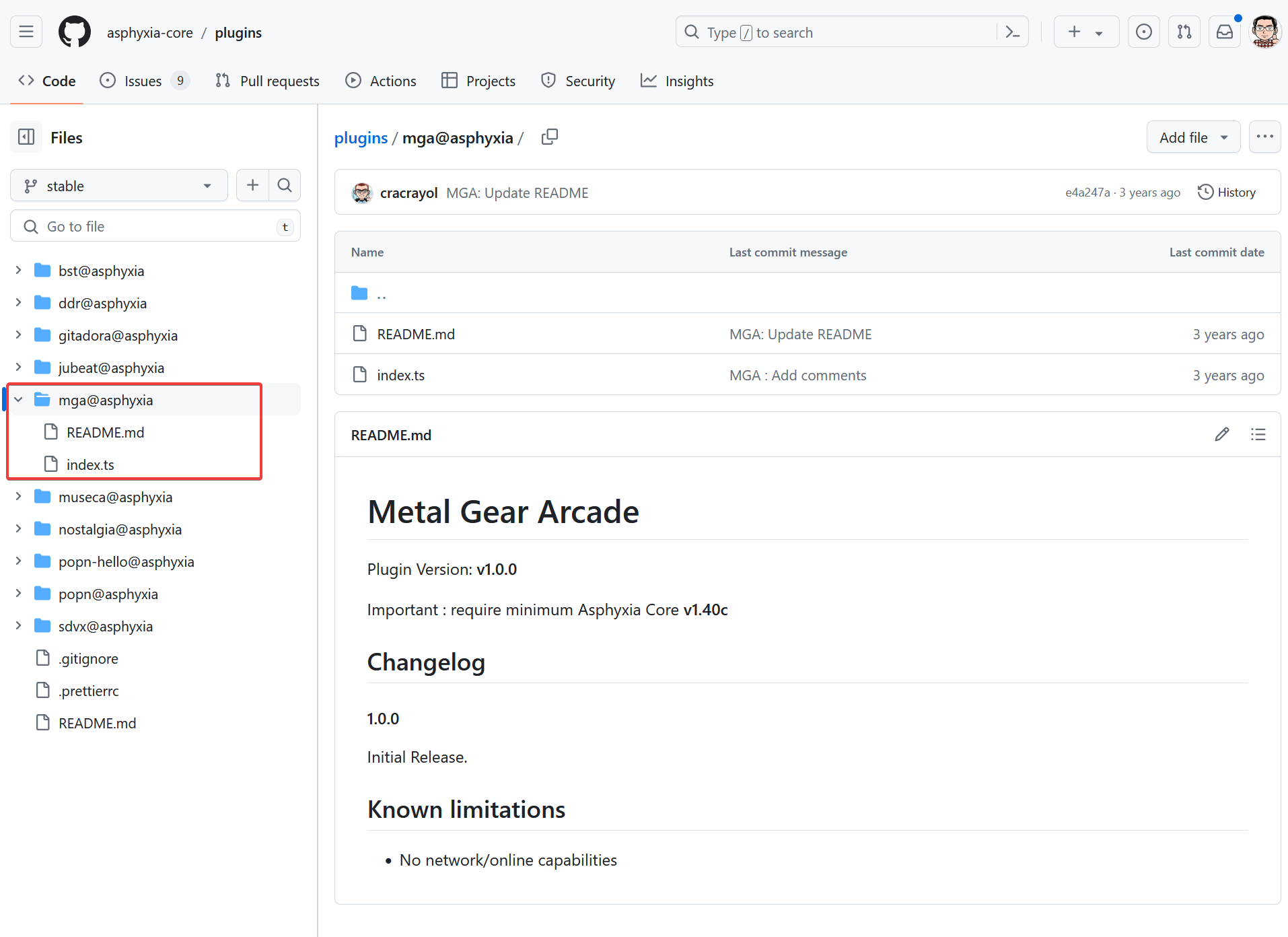Open commit History

pos(1226,193)
